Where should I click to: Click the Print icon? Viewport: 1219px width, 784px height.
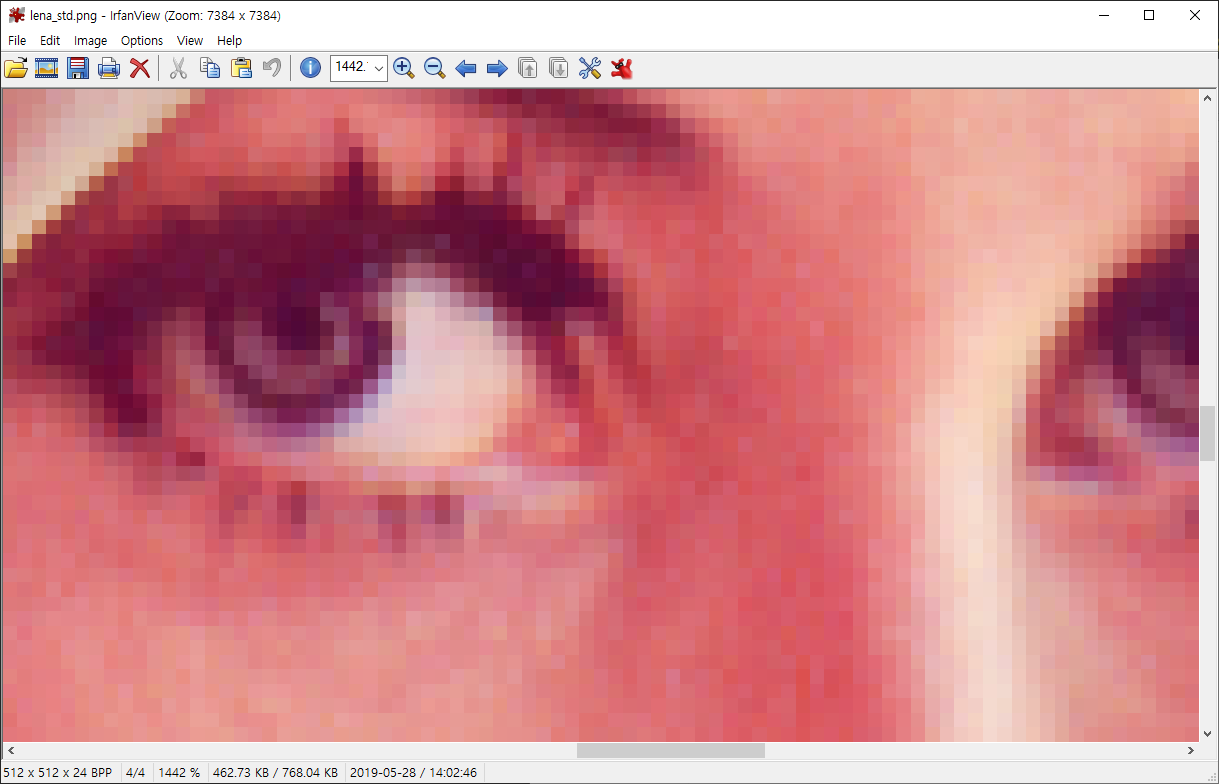(109, 68)
